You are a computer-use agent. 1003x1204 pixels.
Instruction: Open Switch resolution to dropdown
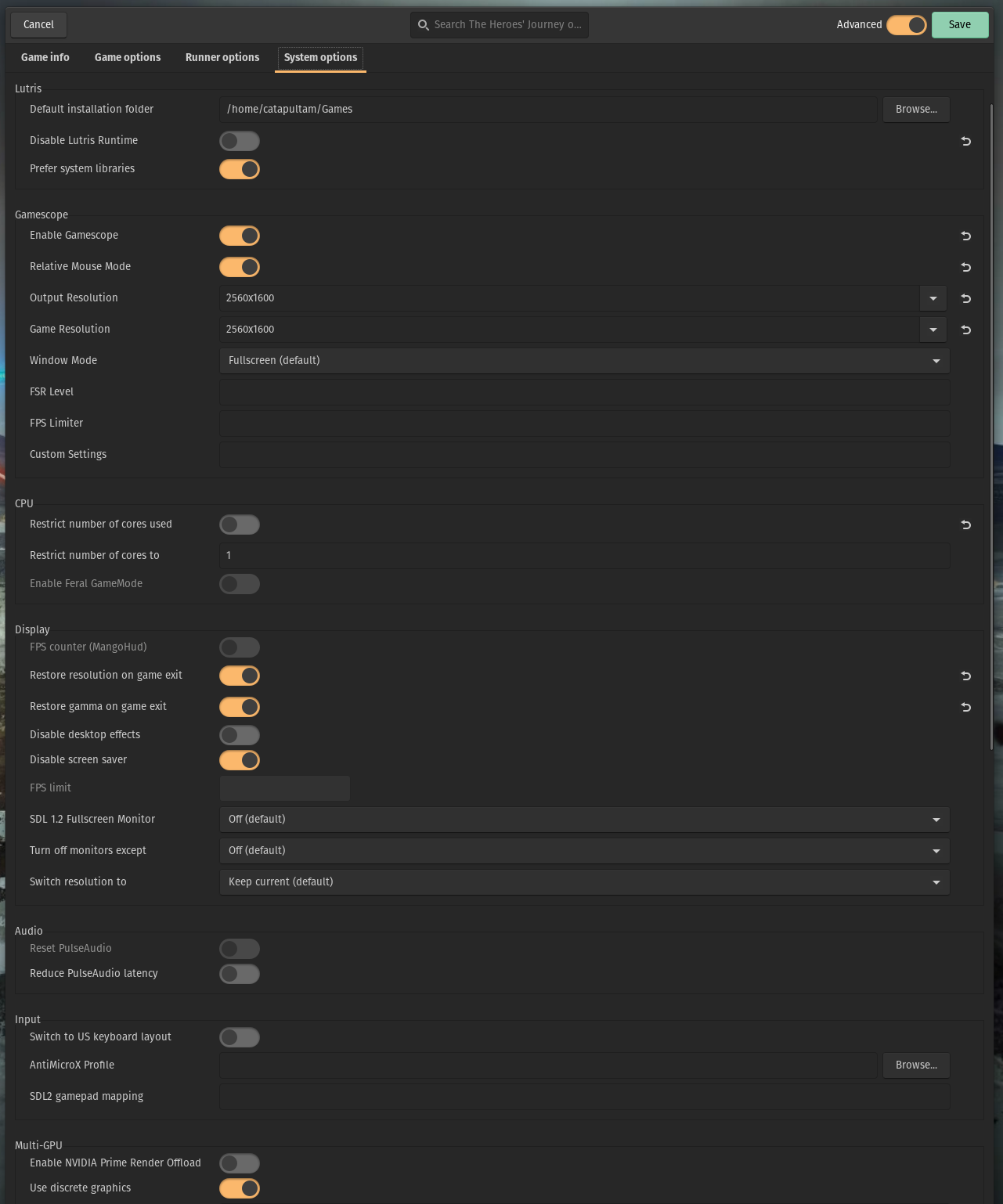[585, 882]
